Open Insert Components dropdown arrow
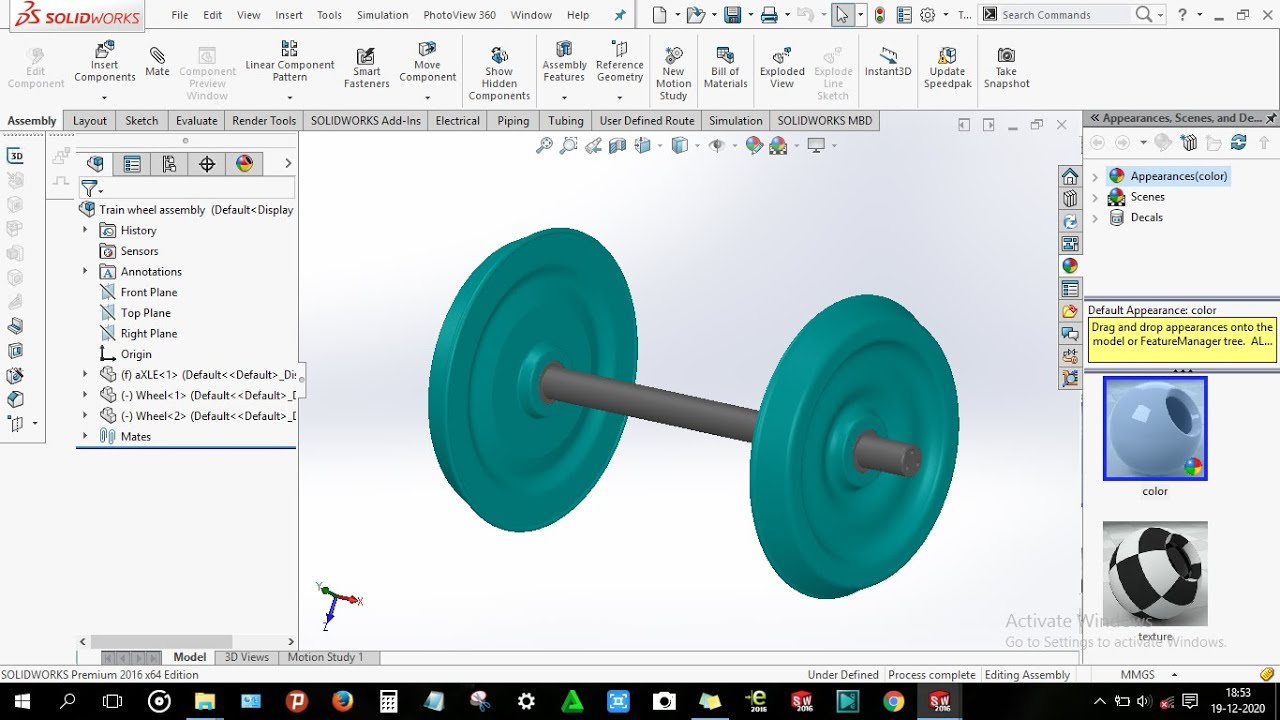This screenshot has height=720, width=1280. pyautogui.click(x=105, y=98)
